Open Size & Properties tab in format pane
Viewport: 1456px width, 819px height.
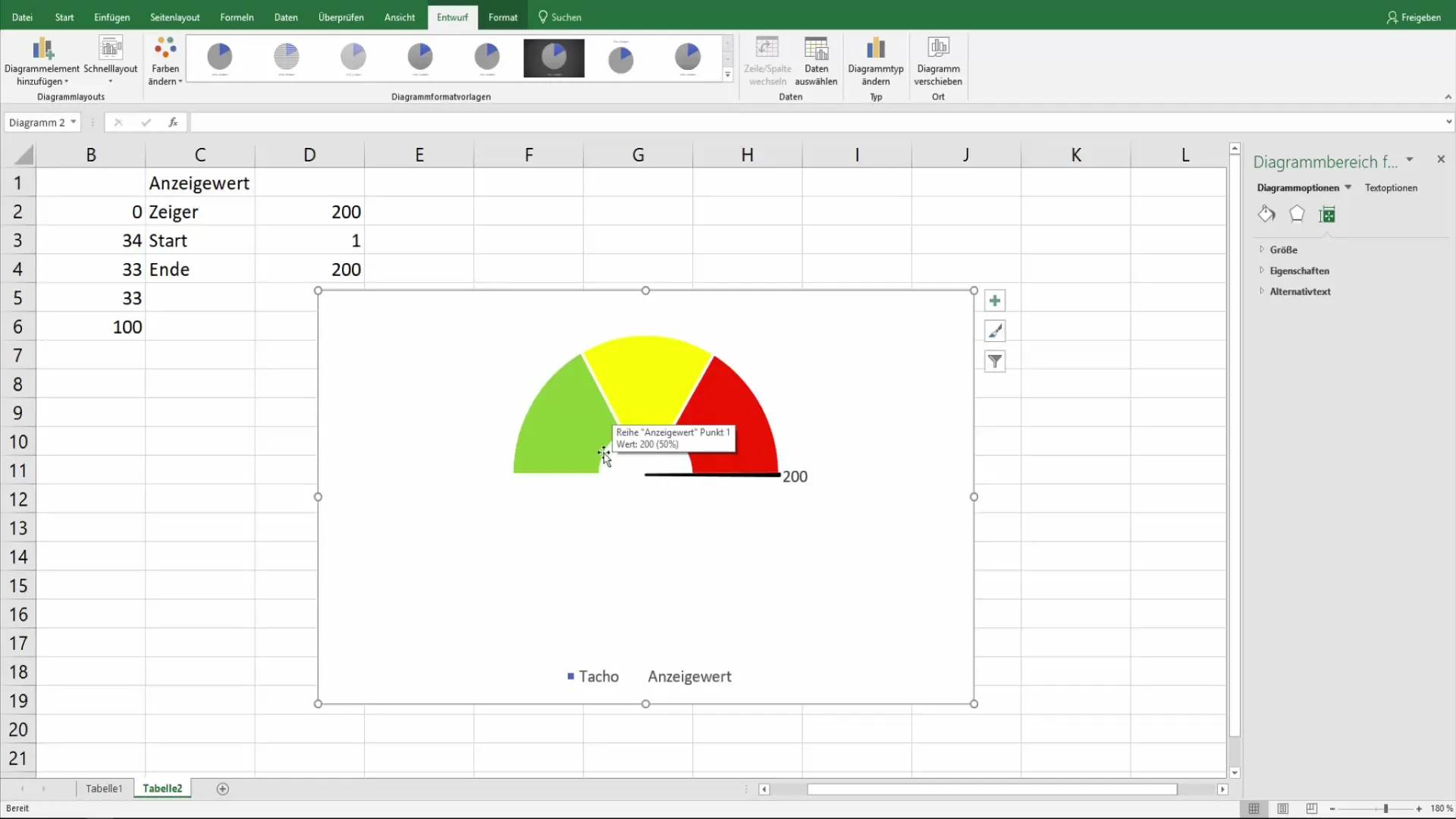[x=1327, y=215]
